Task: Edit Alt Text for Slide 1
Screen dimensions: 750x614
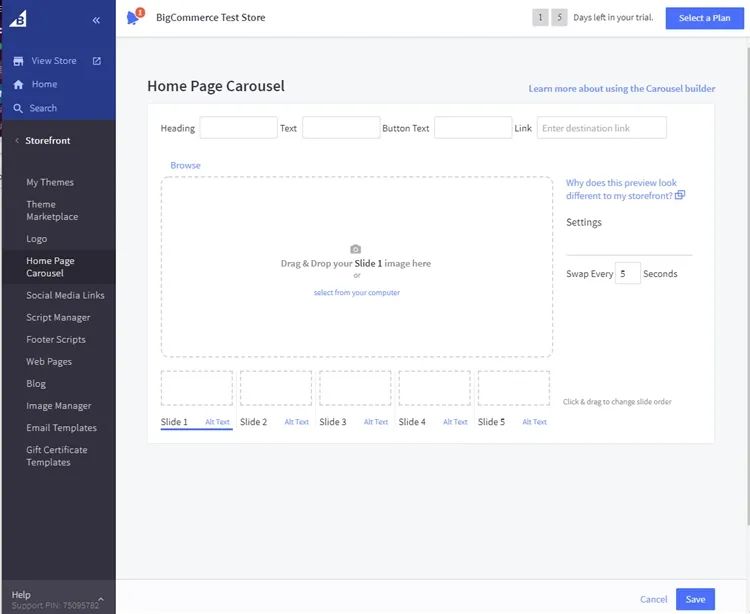Action: 217,422
